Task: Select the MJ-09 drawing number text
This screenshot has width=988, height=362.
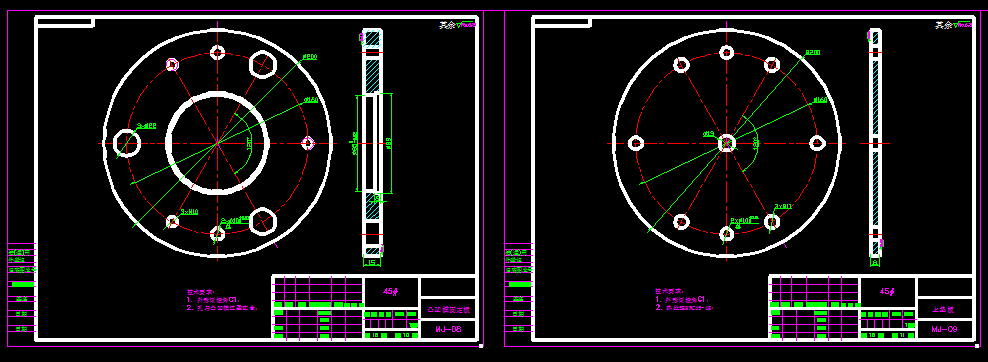Action: pos(945,329)
